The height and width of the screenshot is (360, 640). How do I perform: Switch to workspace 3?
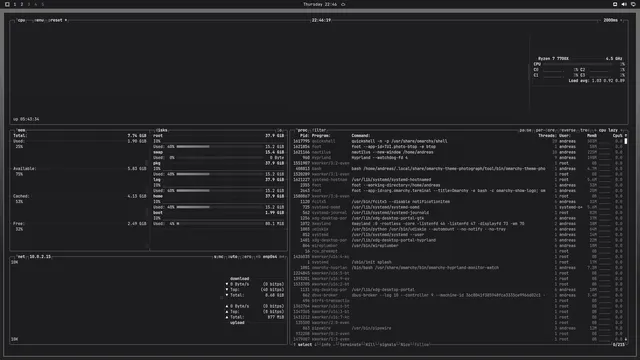(29, 4)
